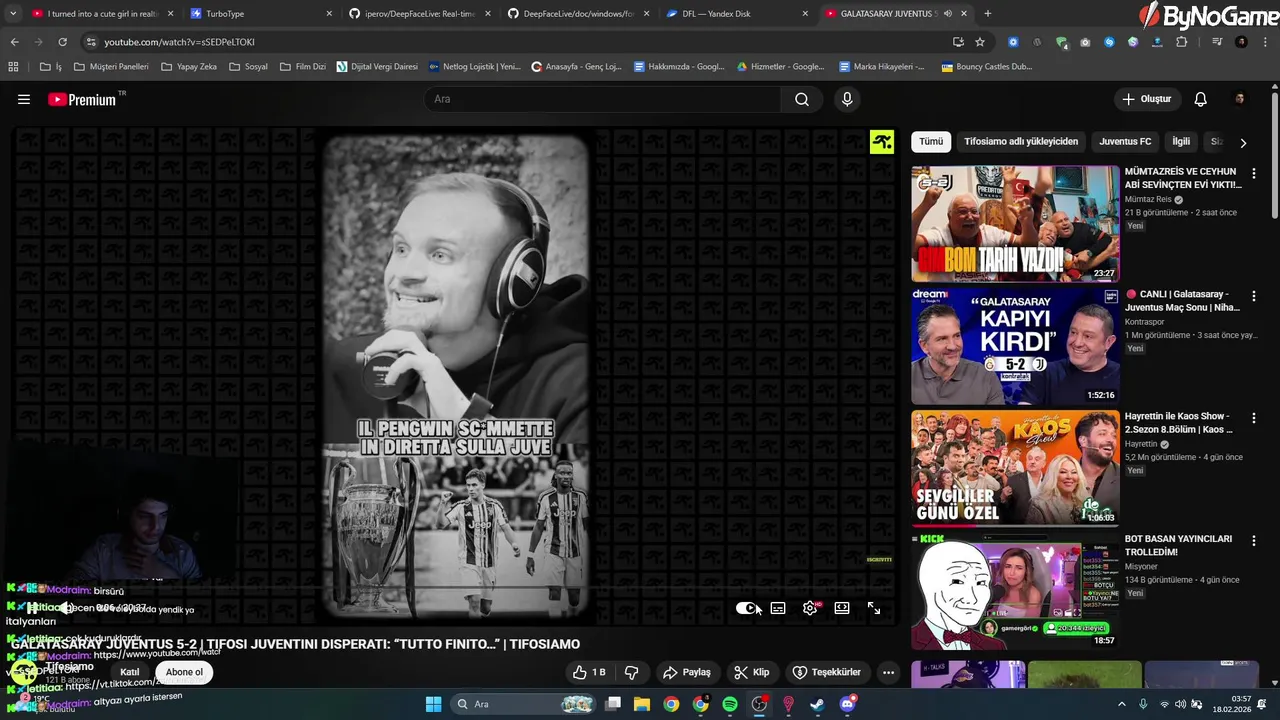Toggle autoplay switch in the player

747,608
